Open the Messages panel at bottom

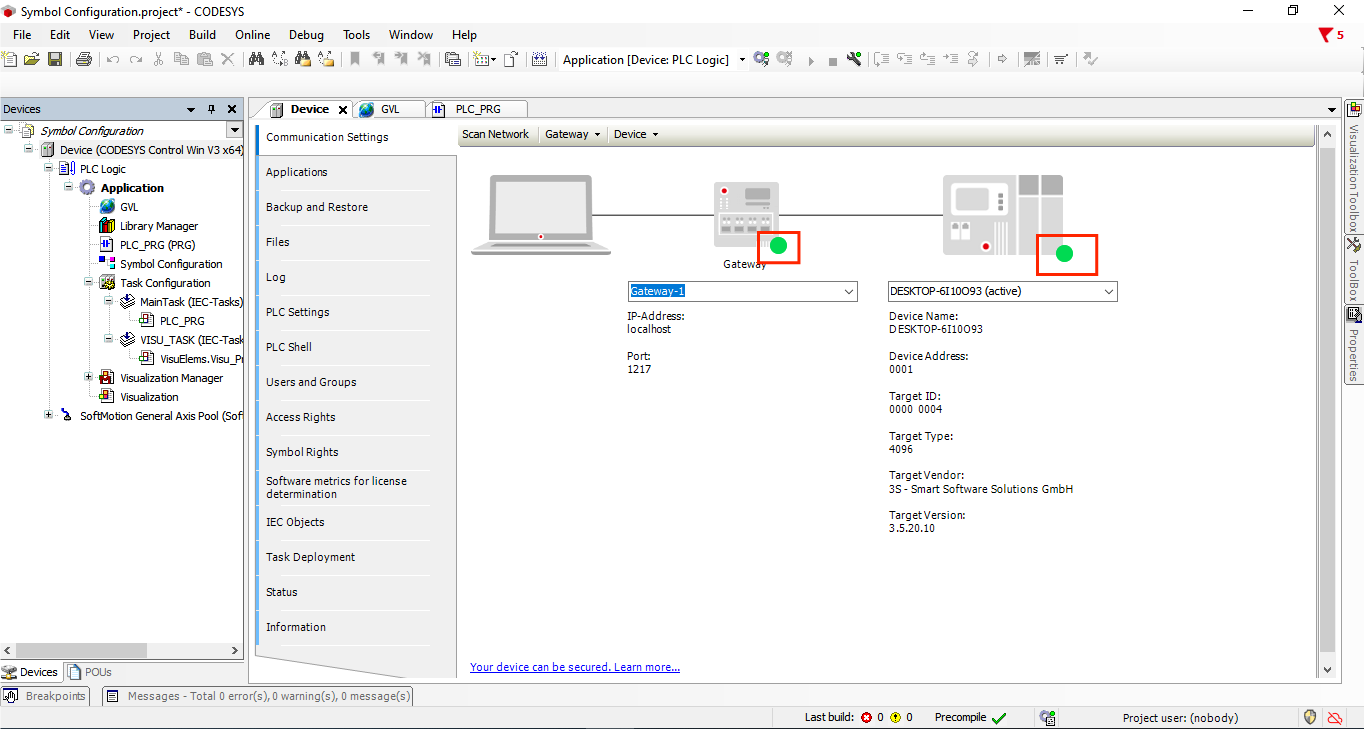pos(257,696)
